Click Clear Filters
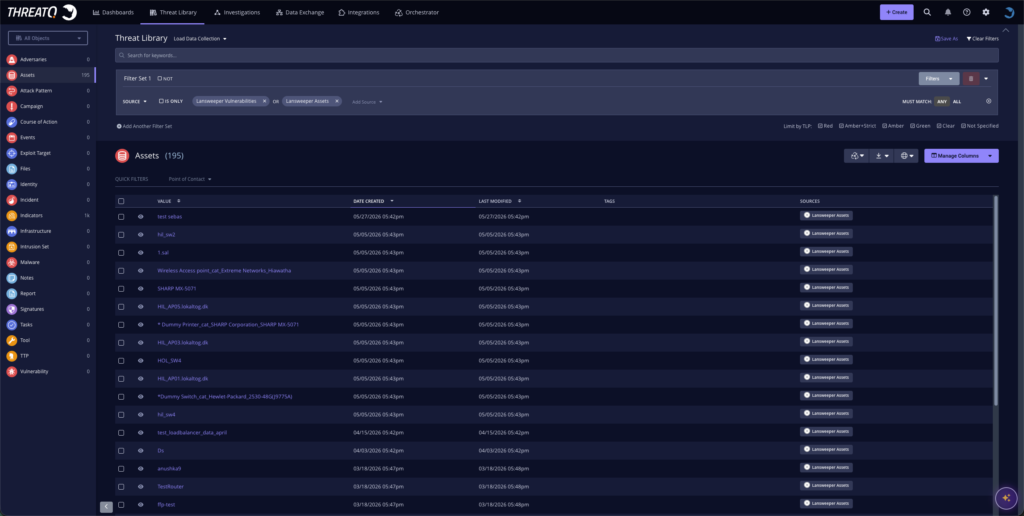Screen dimensions: 1024x516 click(x=982, y=39)
